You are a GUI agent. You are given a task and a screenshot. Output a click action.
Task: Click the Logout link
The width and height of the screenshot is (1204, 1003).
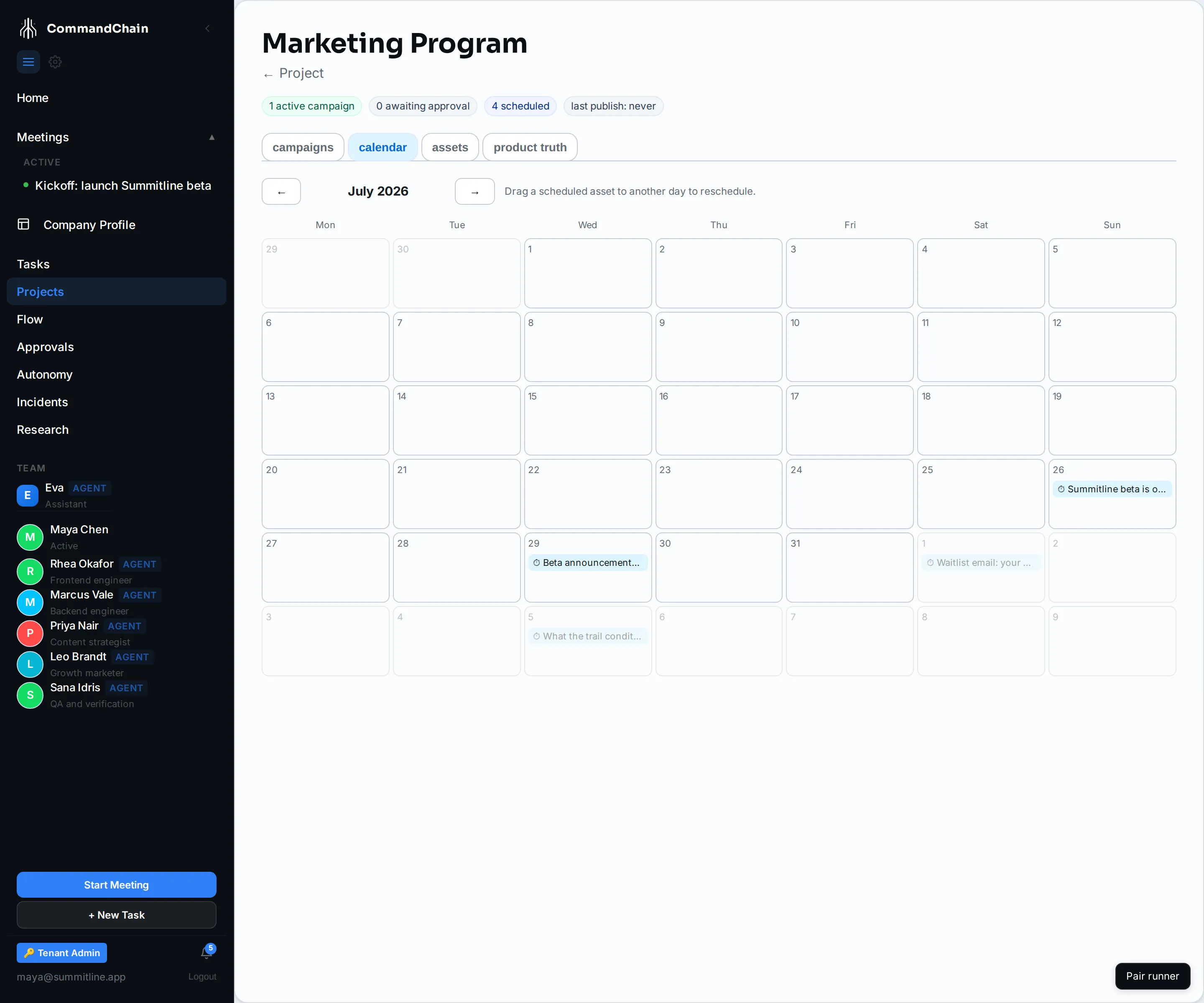point(202,977)
